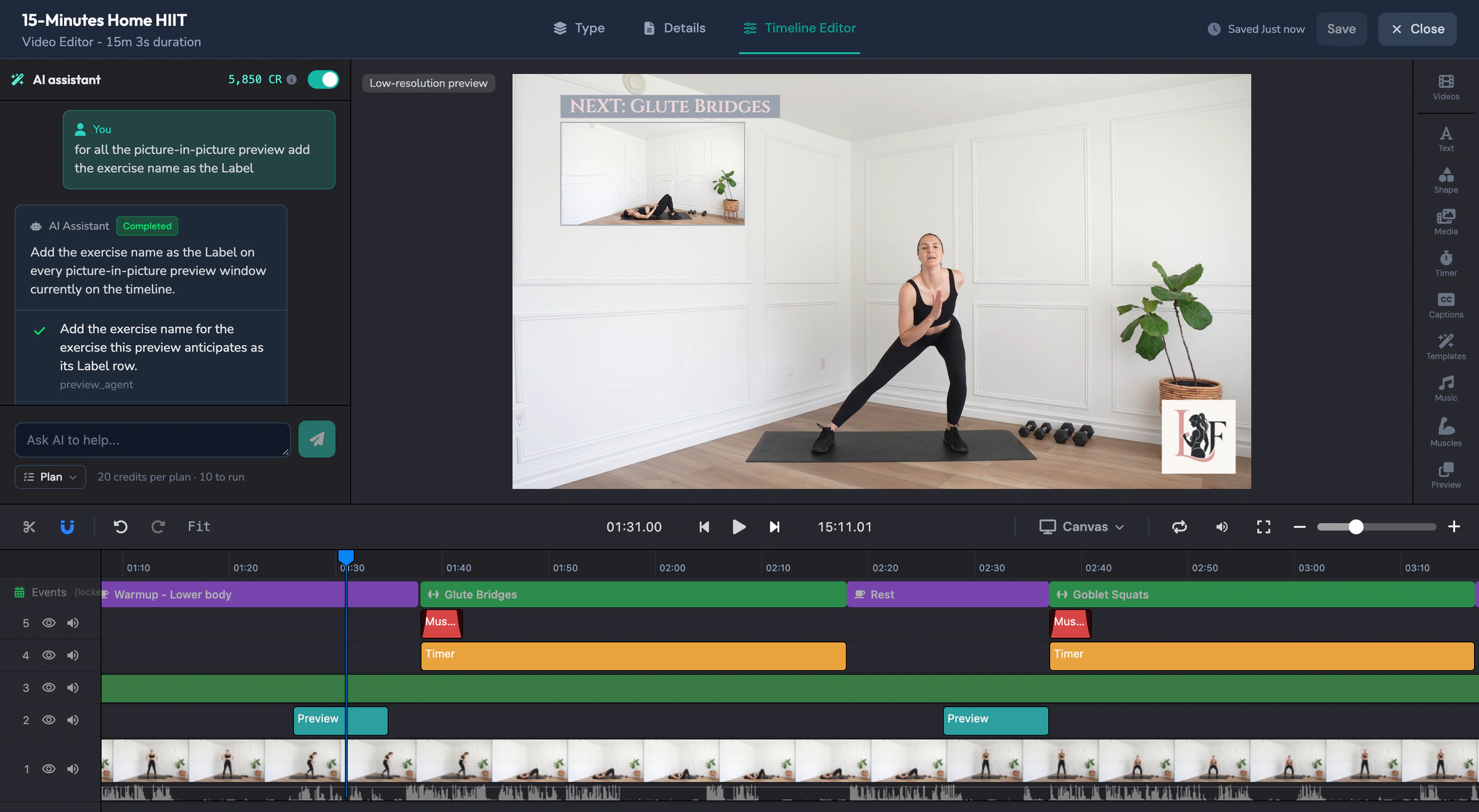1479x812 pixels.
Task: Select the Rest event block
Action: point(948,595)
